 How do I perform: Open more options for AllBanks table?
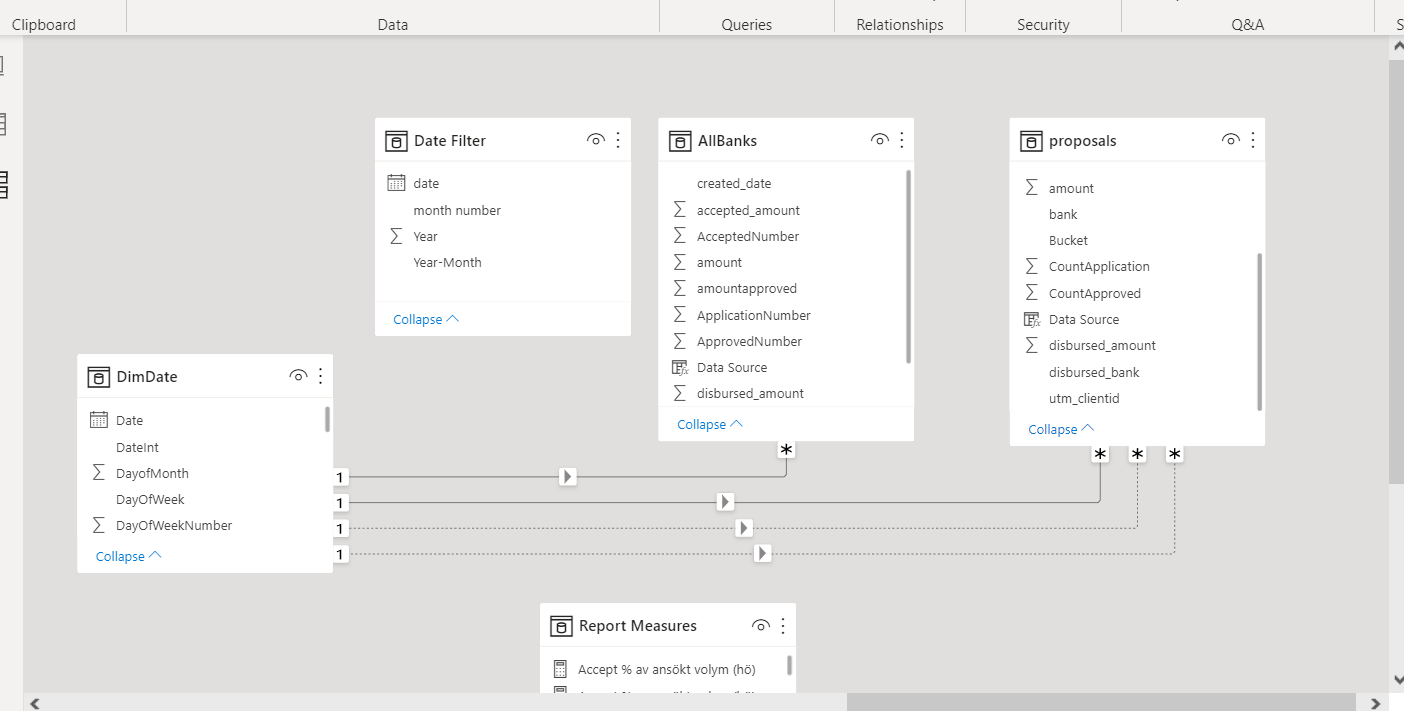902,140
